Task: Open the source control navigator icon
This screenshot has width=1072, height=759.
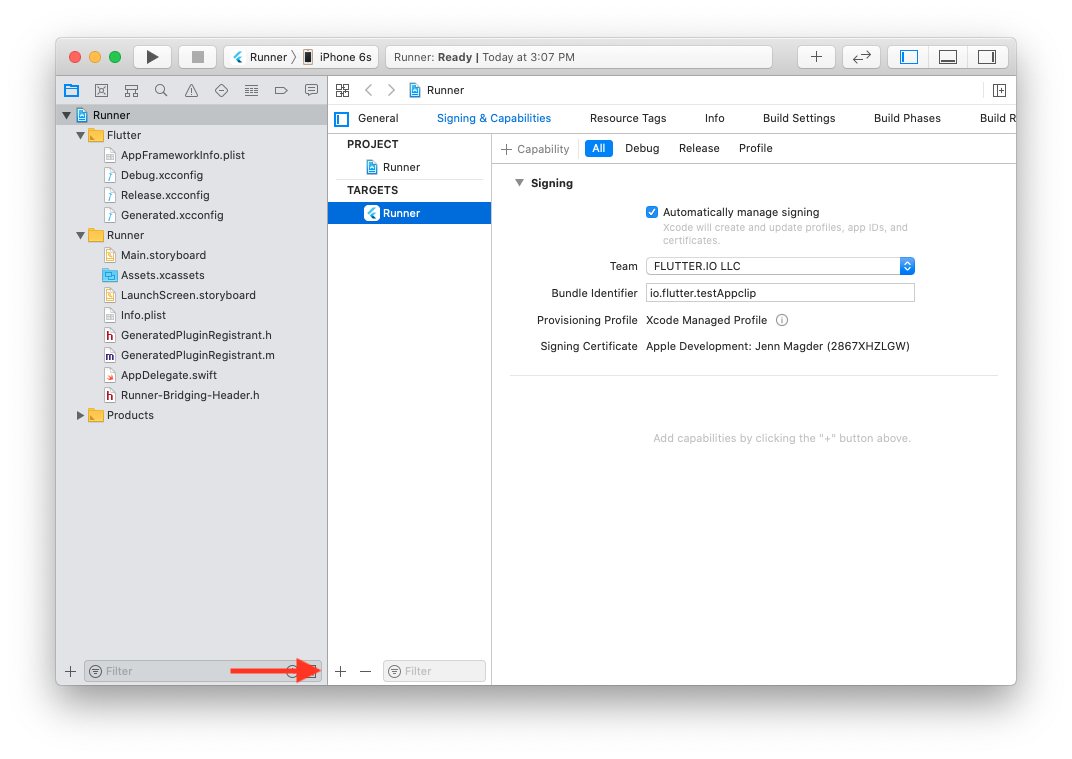Action: [x=101, y=90]
